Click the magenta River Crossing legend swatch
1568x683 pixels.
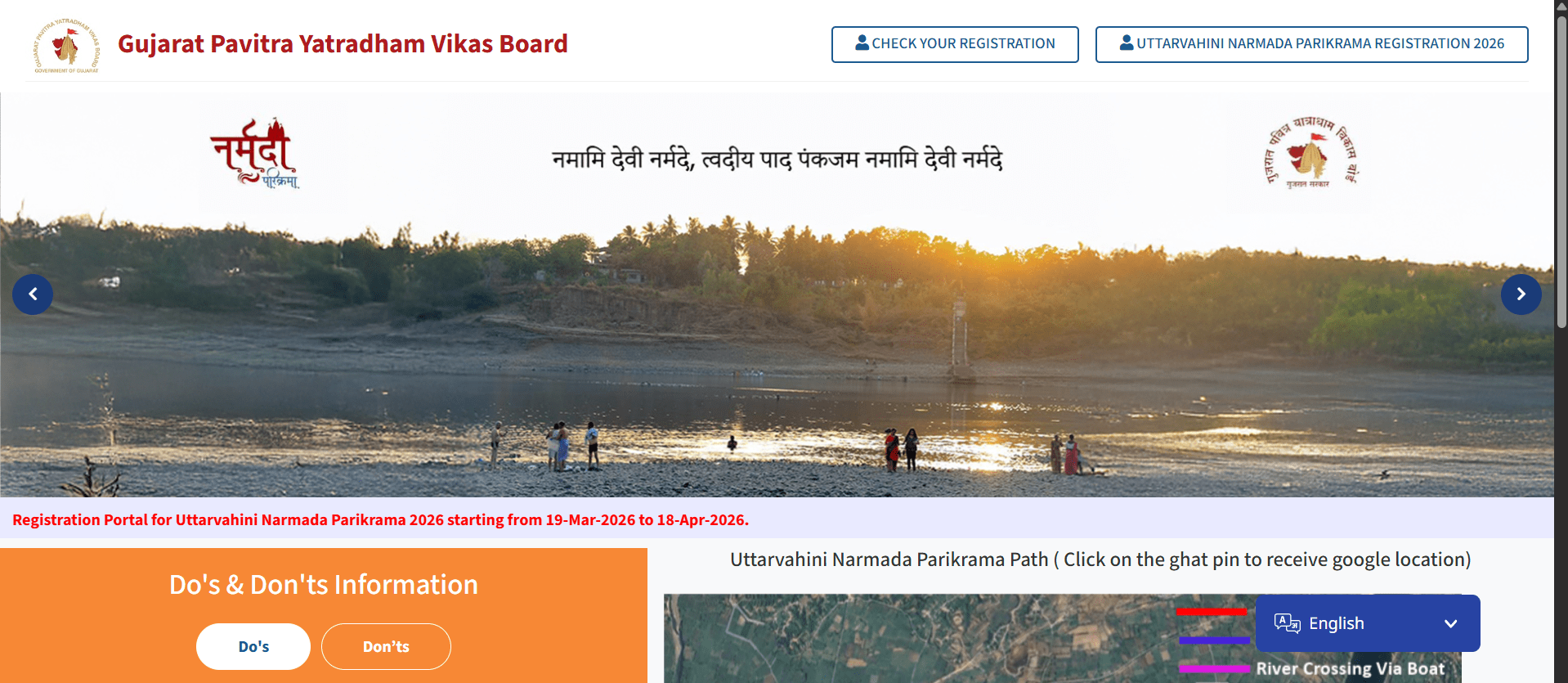pyautogui.click(x=1214, y=668)
